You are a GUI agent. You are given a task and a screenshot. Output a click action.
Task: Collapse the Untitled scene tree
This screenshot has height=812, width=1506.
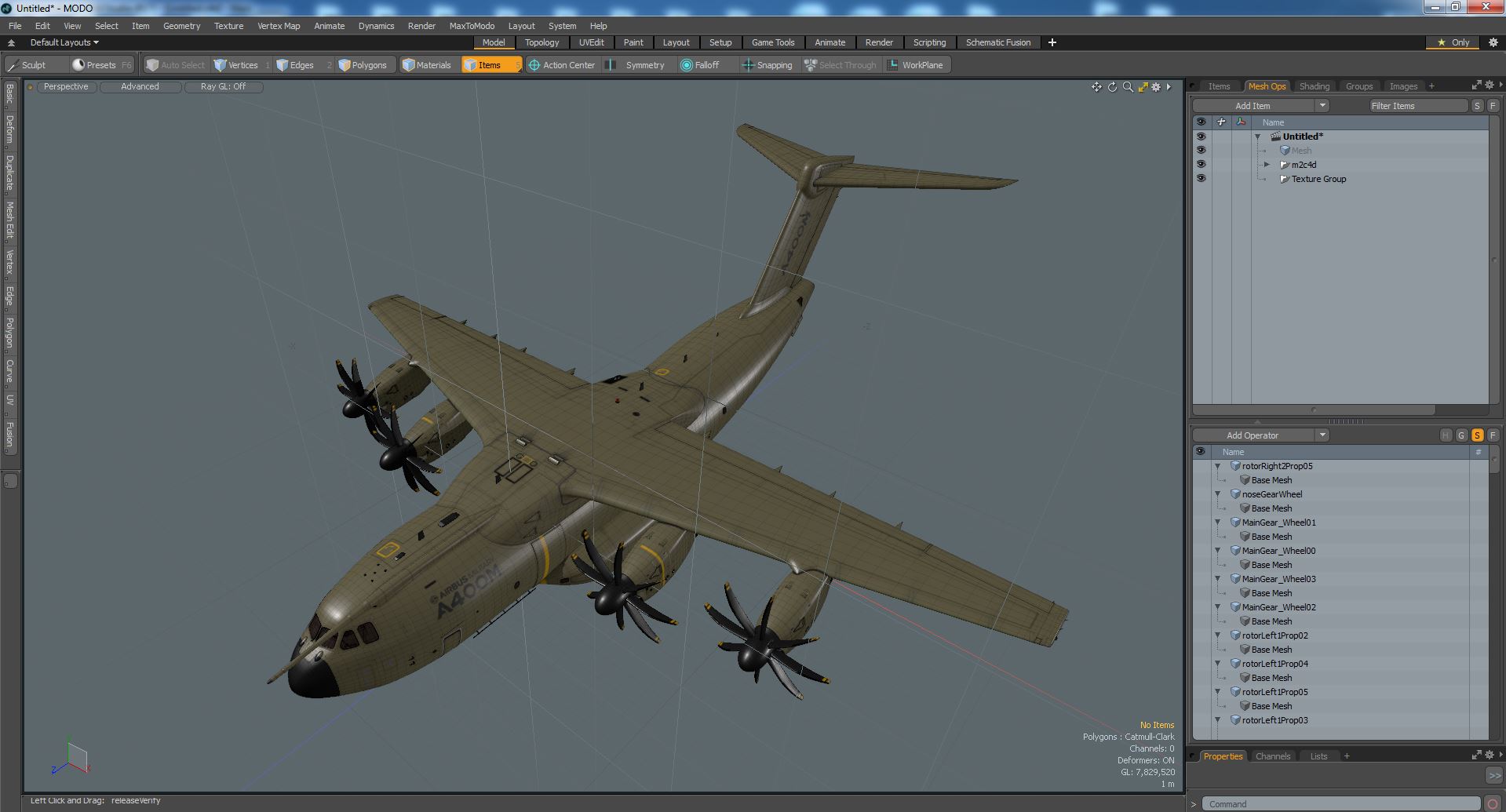(1257, 137)
